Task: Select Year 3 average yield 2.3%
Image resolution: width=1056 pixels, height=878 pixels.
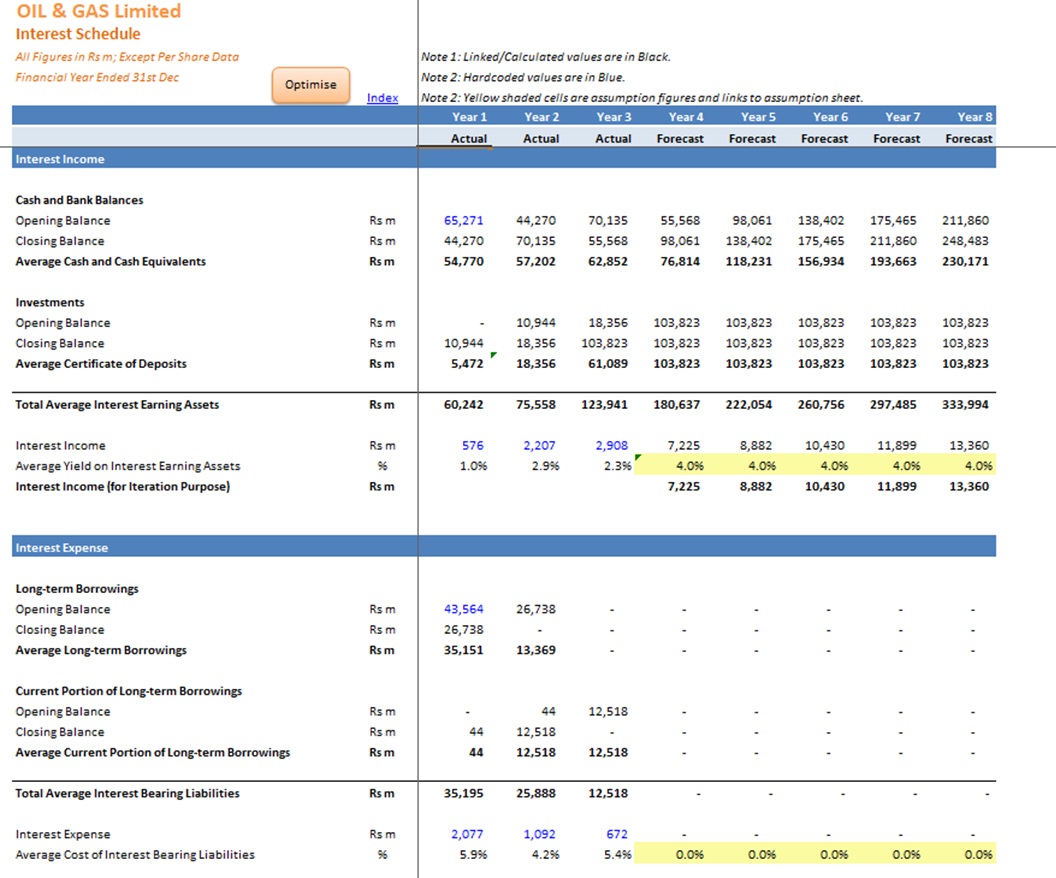Action: pyautogui.click(x=617, y=466)
